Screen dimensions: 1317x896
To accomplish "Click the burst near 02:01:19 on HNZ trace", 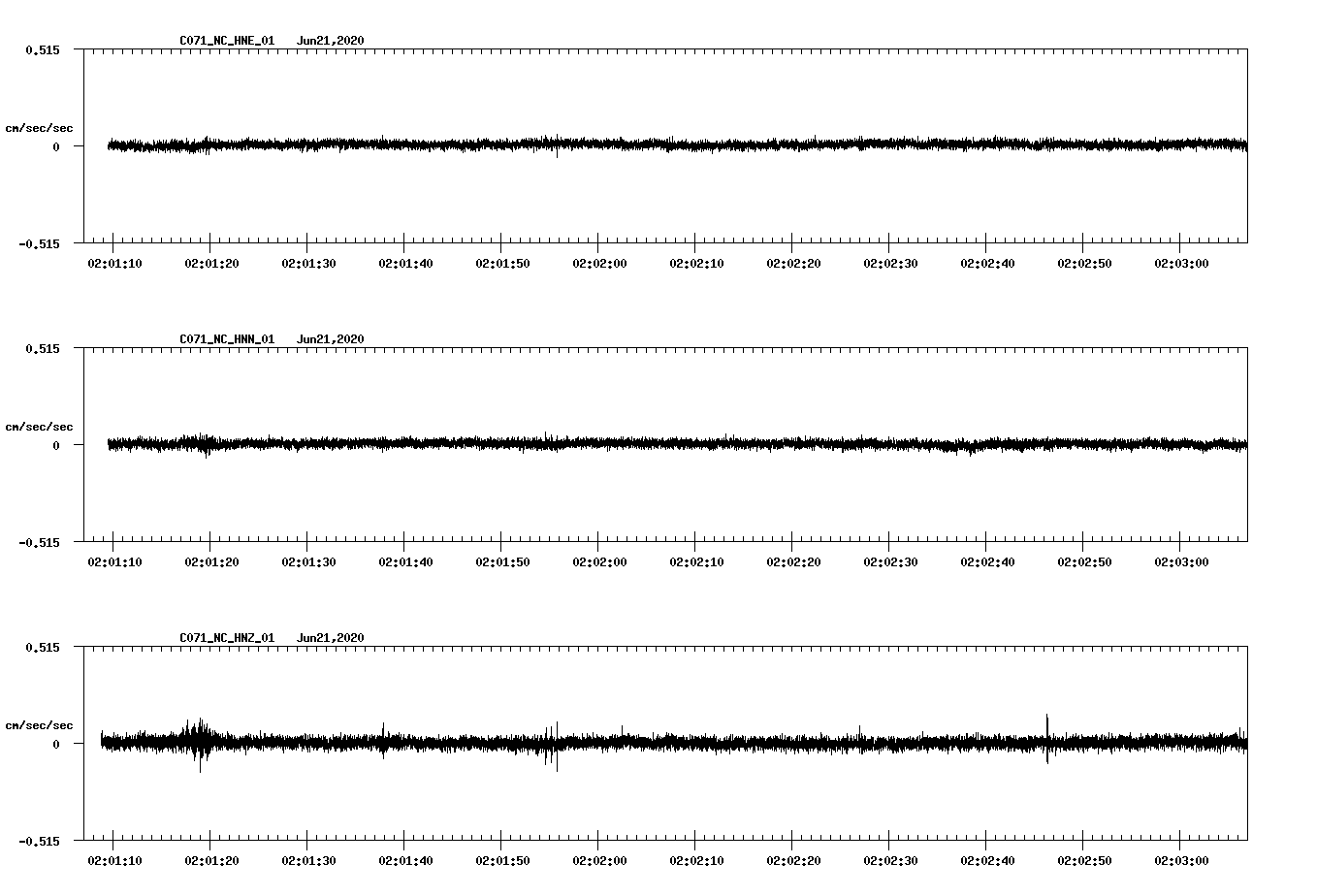I will coord(199,744).
